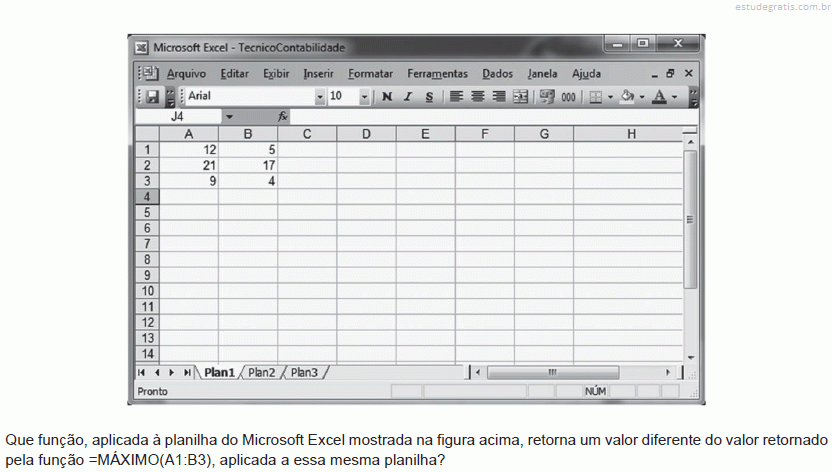832x472 pixels.
Task: Click the Fill Color paint bucket
Action: coord(627,97)
